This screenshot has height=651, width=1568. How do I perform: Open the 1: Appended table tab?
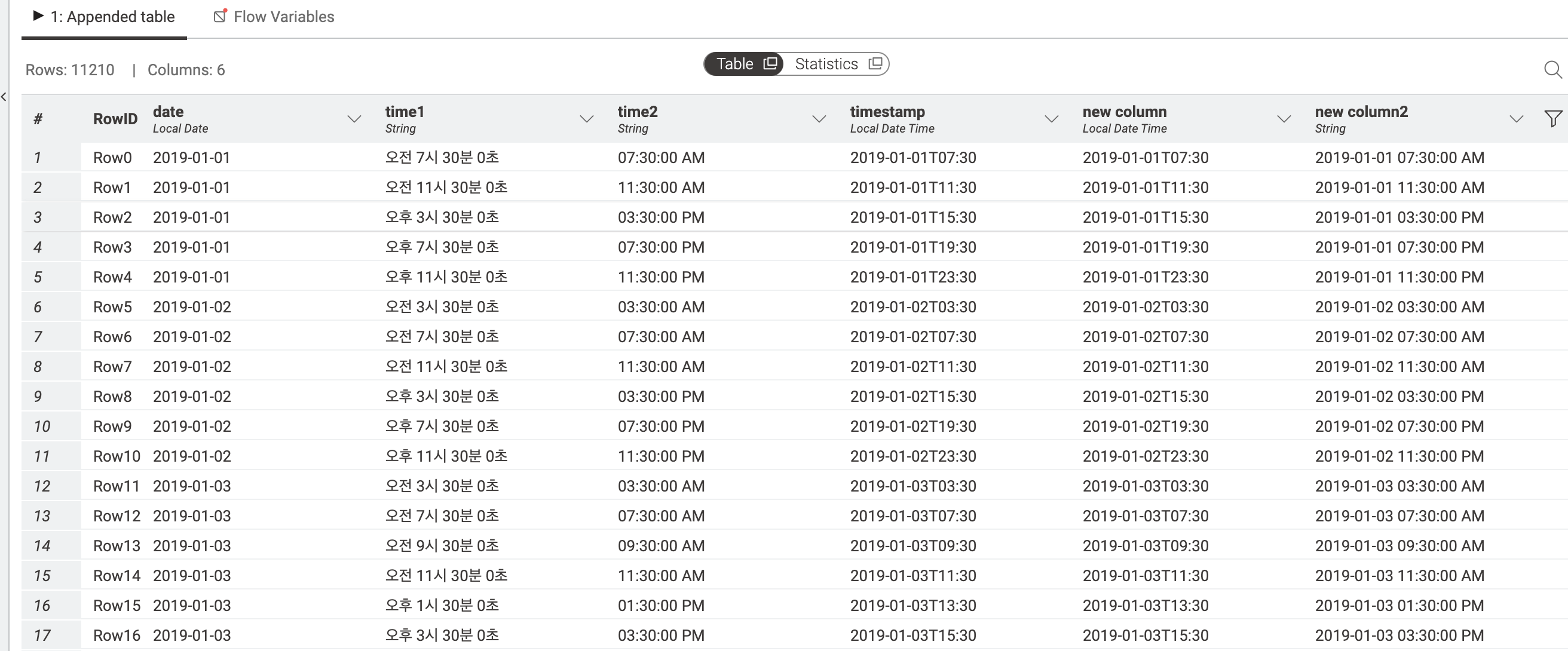click(104, 17)
